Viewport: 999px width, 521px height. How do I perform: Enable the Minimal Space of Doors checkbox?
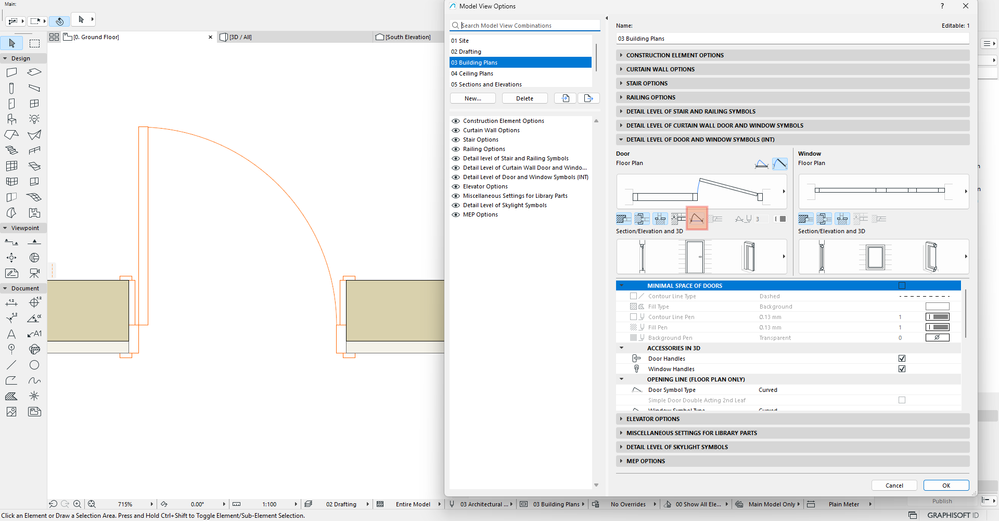902,286
